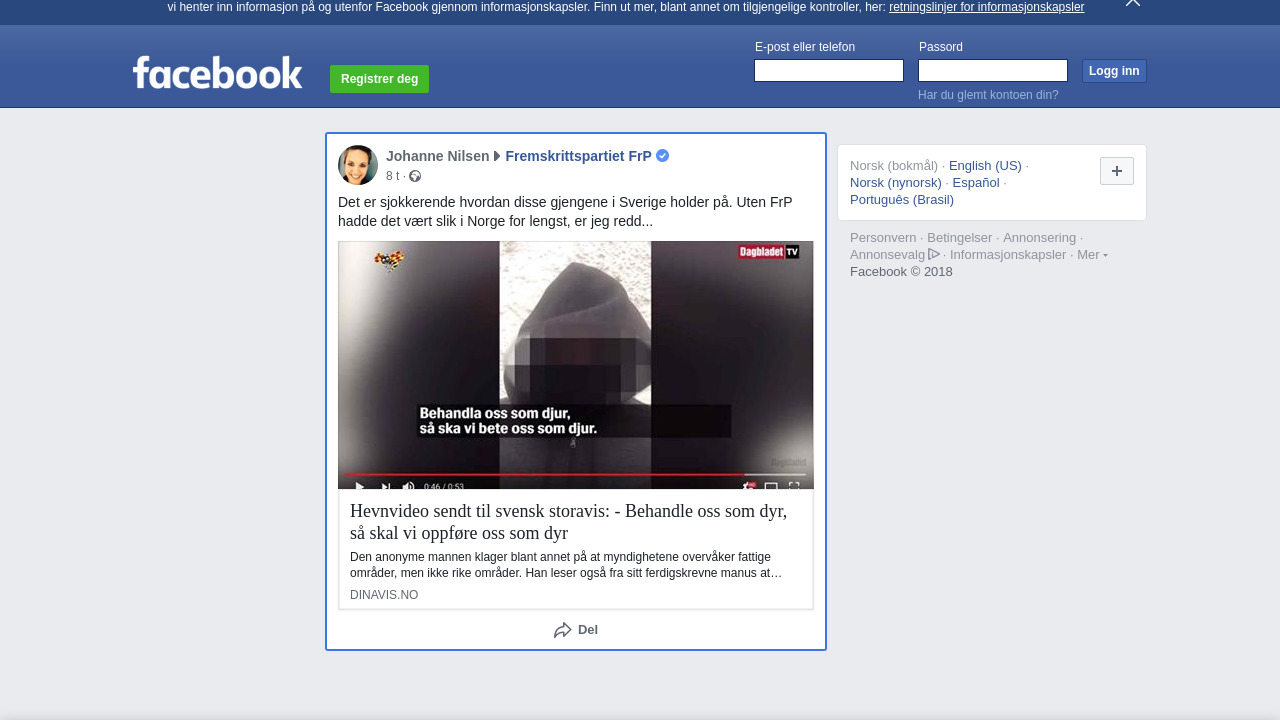Open the Personvern footer link

coord(883,238)
